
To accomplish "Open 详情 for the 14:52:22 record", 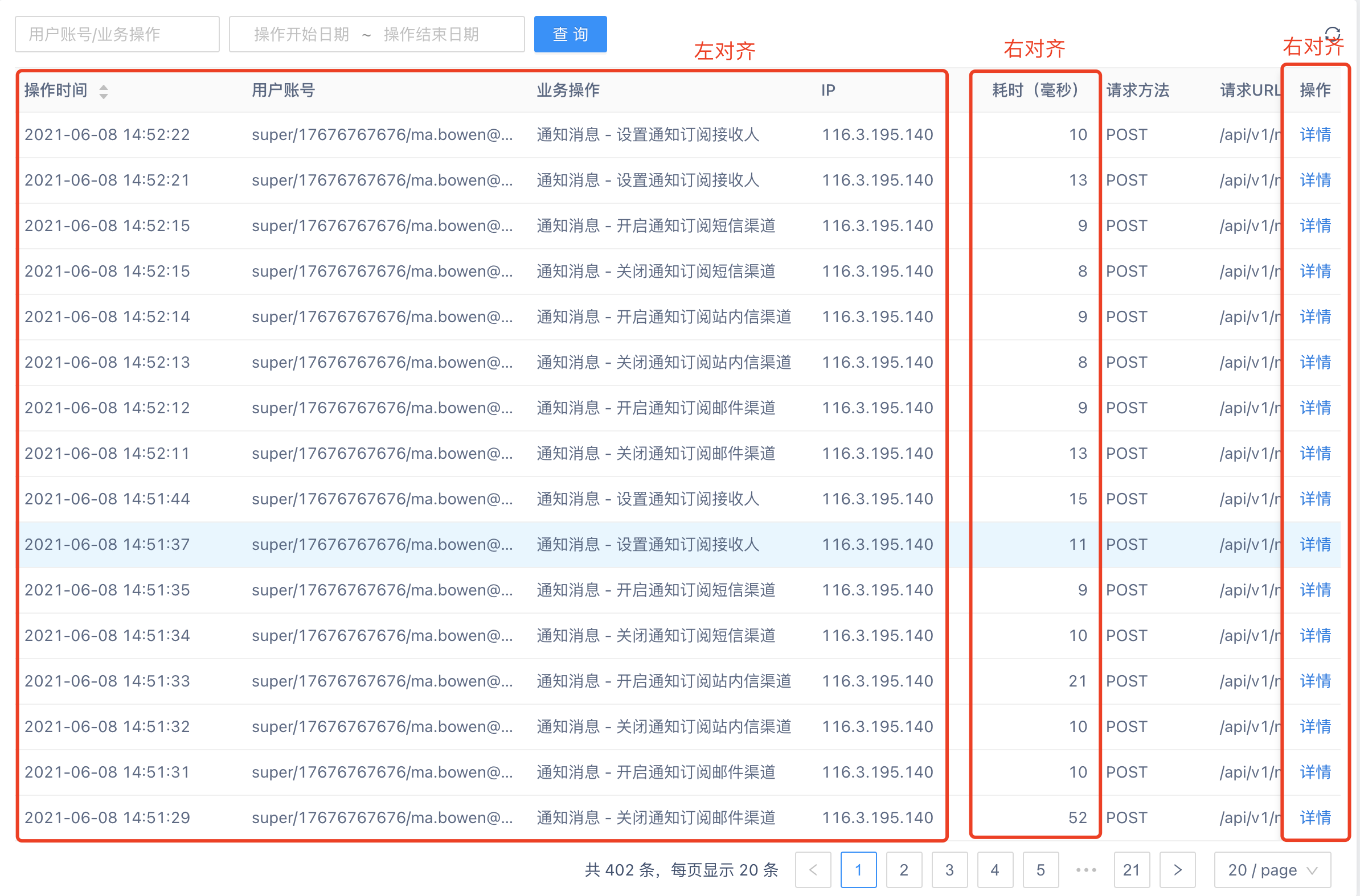I will tap(1315, 135).
